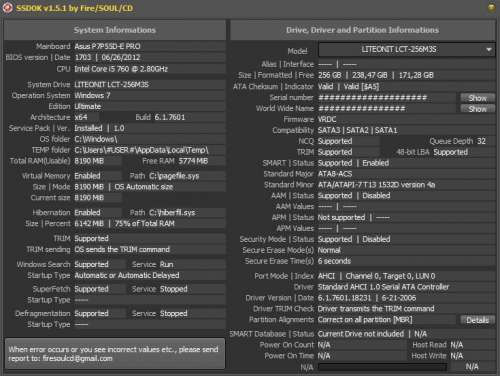500x376 pixels.
Task: Click the Driver TRIM Check result text
Action: point(376,309)
